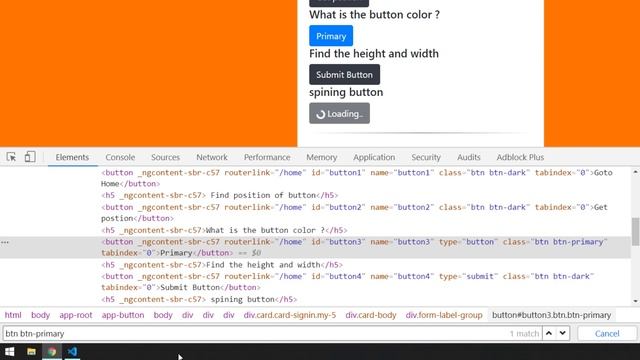
Task: Select button#button3.btn.btn-primary breadcrumb
Action: (551, 315)
